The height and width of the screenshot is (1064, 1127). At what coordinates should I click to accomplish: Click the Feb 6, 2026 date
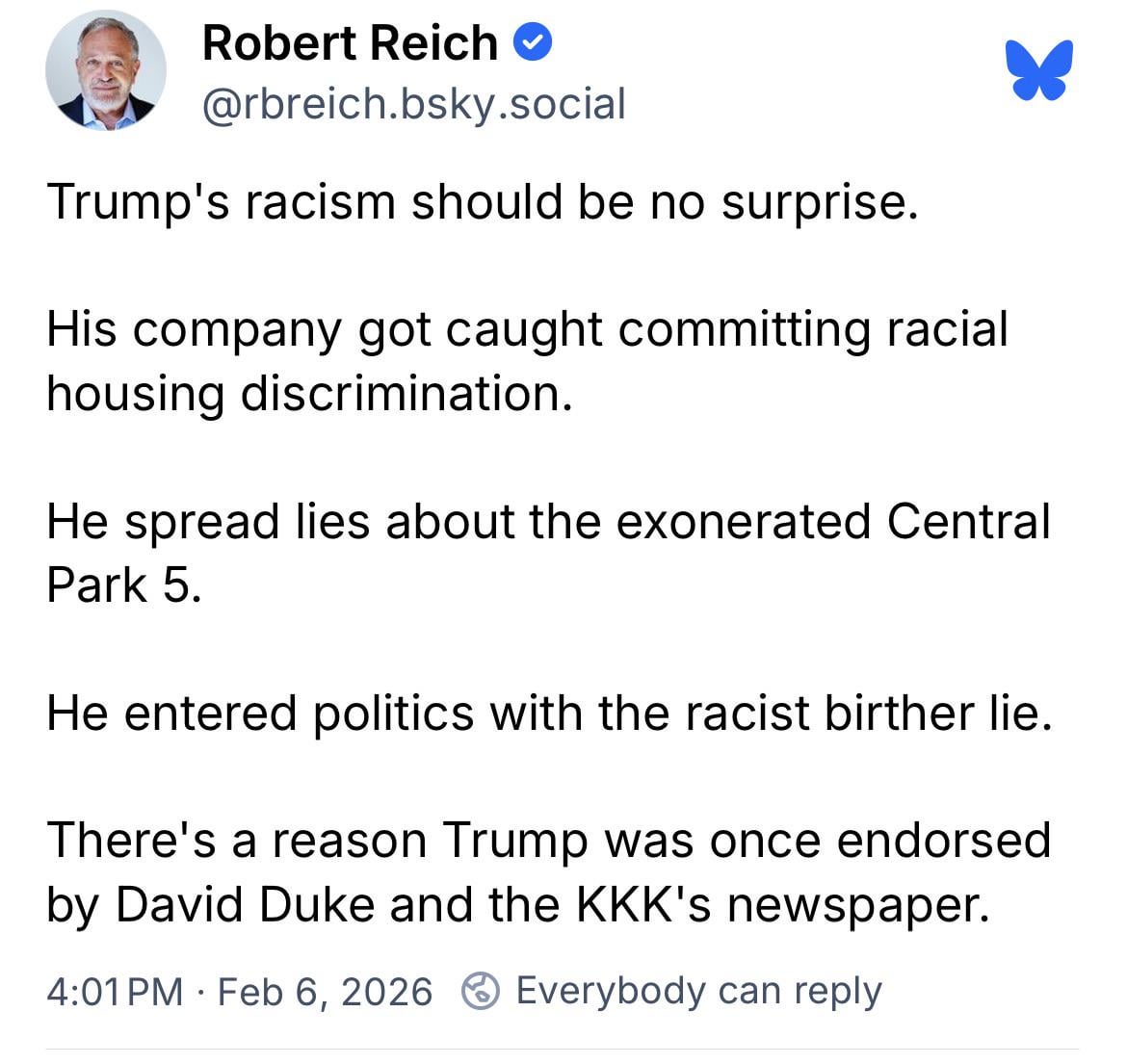(x=325, y=991)
